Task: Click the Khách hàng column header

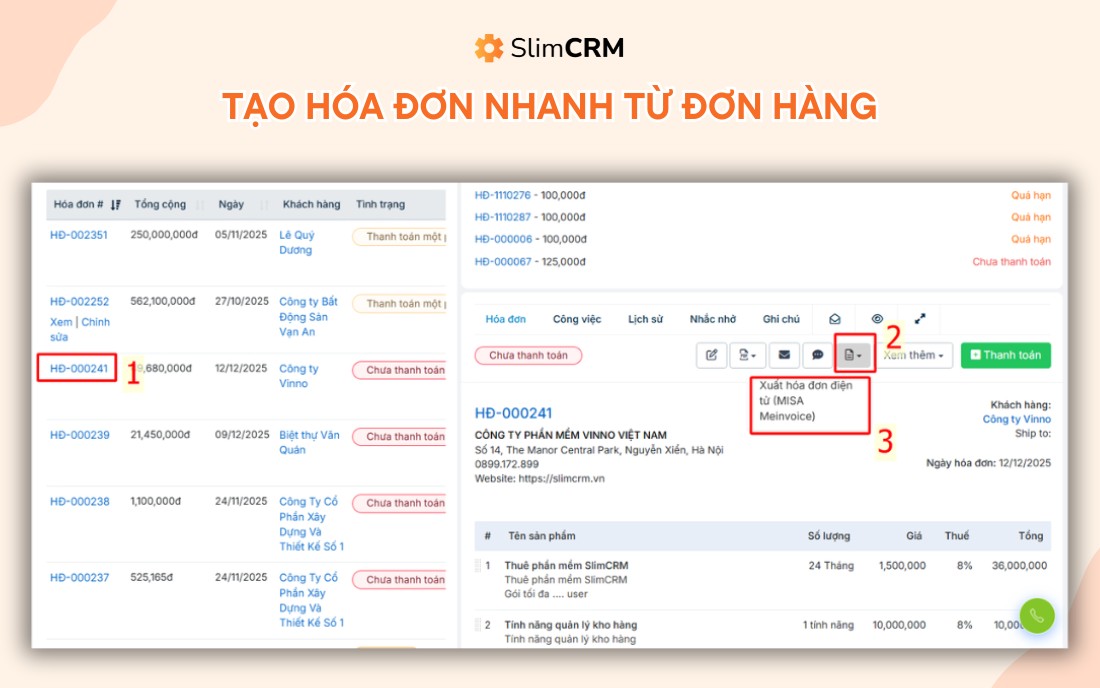Action: [311, 204]
